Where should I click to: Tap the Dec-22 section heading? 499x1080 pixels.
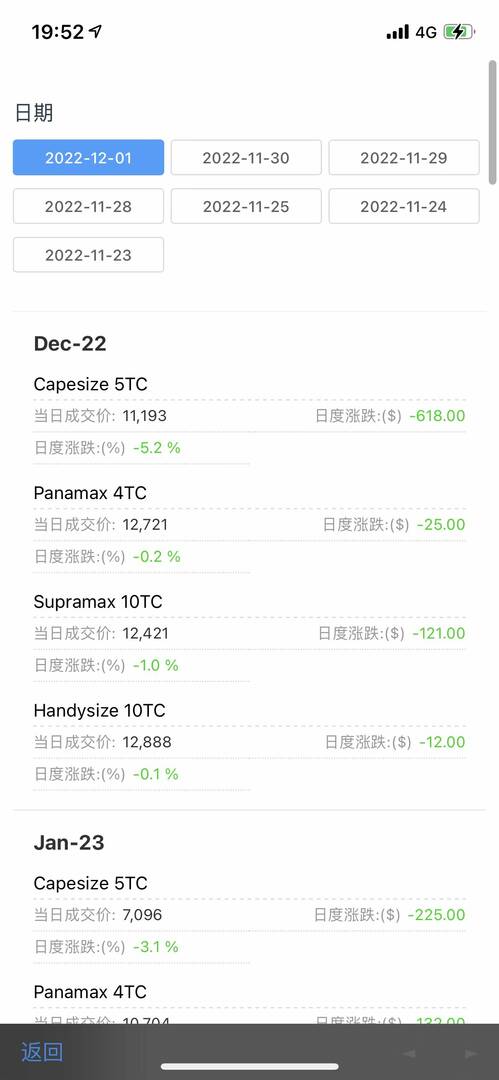coord(70,344)
